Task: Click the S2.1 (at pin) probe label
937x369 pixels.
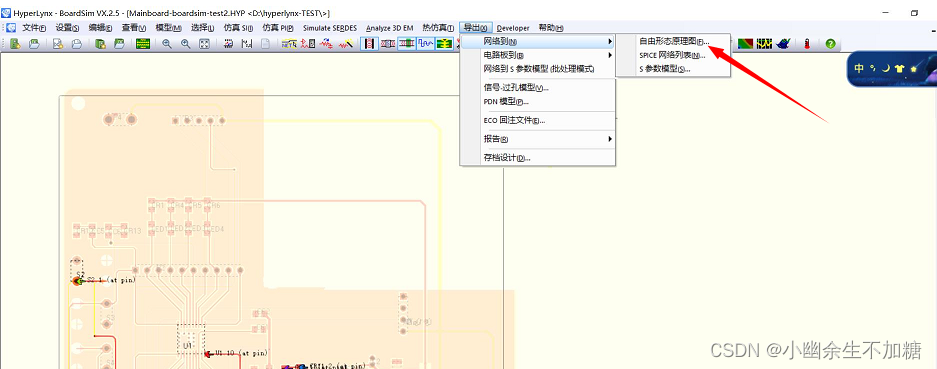Action: pos(112,279)
